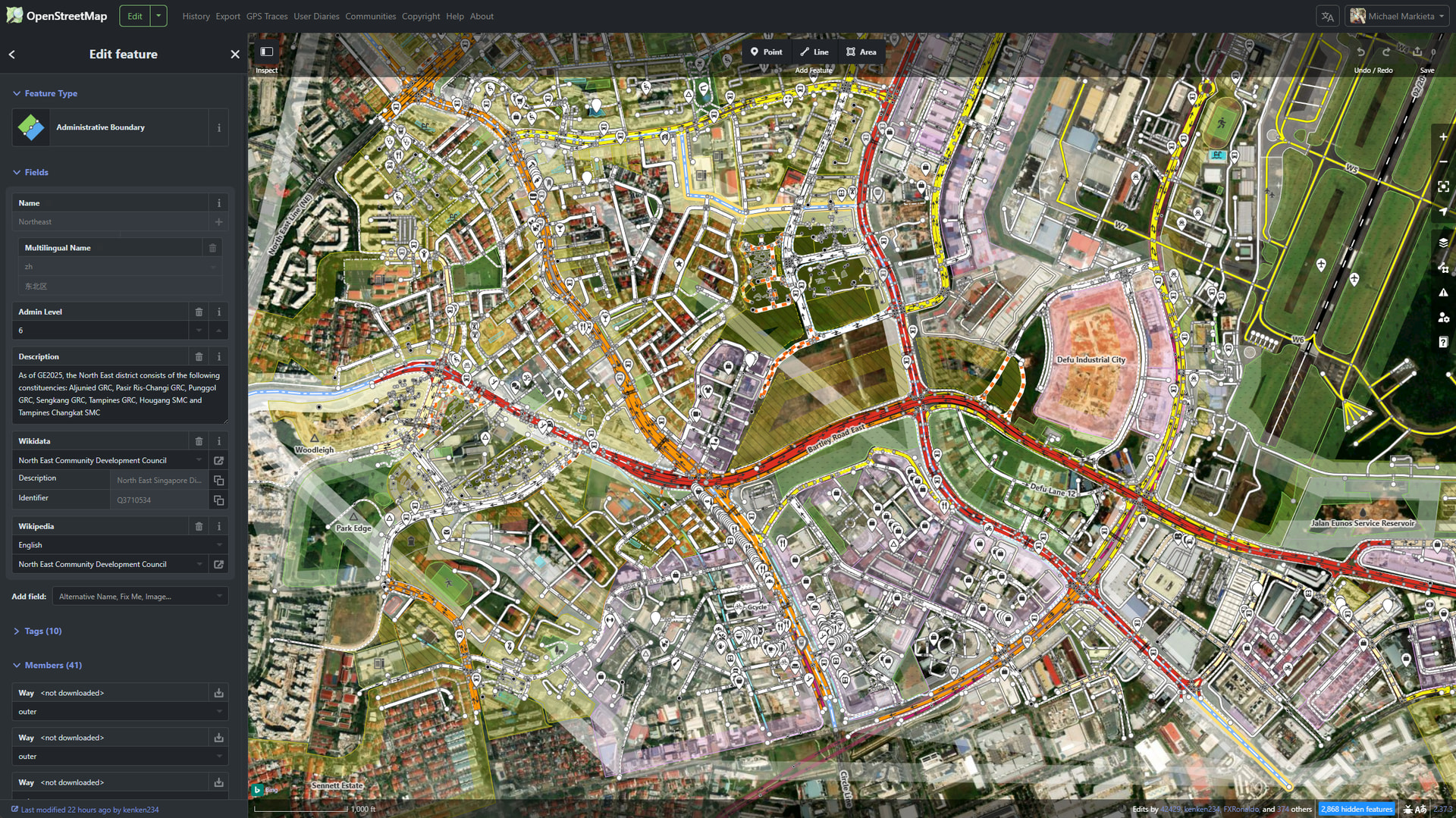Open the Issues warning panel

click(x=1442, y=293)
